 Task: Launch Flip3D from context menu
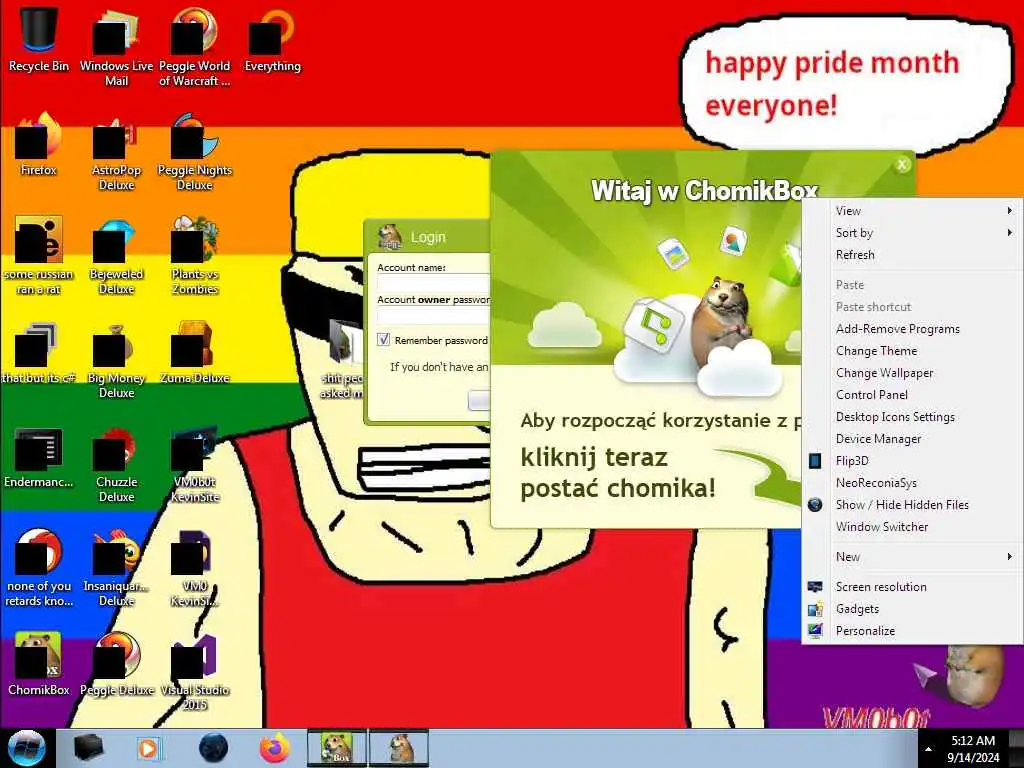pyautogui.click(x=912, y=460)
